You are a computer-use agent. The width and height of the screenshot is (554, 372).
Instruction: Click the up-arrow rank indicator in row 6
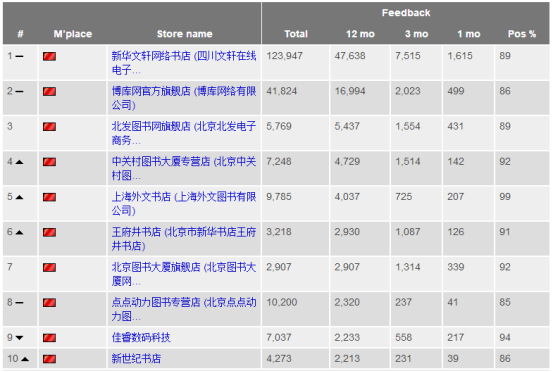click(19, 232)
